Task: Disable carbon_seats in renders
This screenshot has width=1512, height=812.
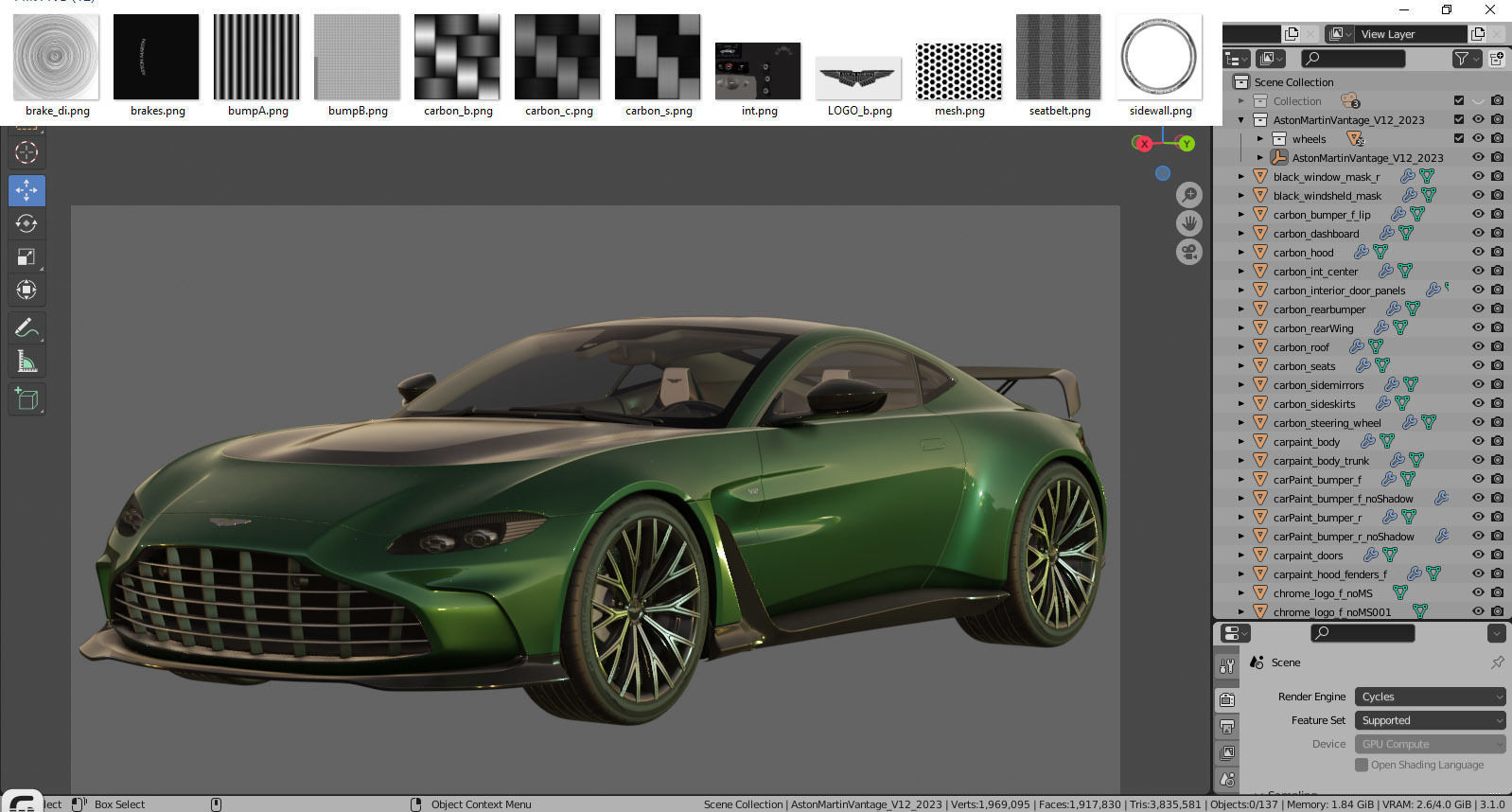Action: click(x=1497, y=366)
